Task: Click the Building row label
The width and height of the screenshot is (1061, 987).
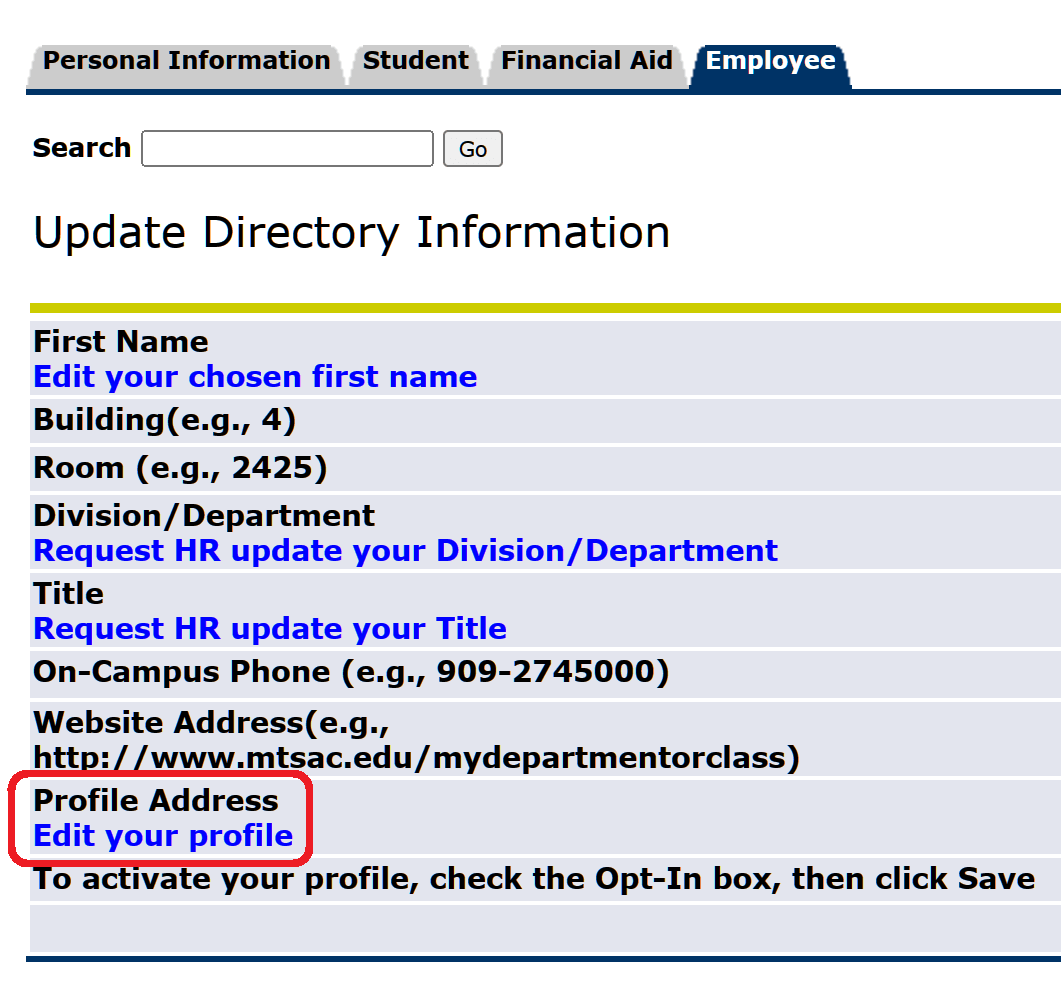Action: point(165,420)
